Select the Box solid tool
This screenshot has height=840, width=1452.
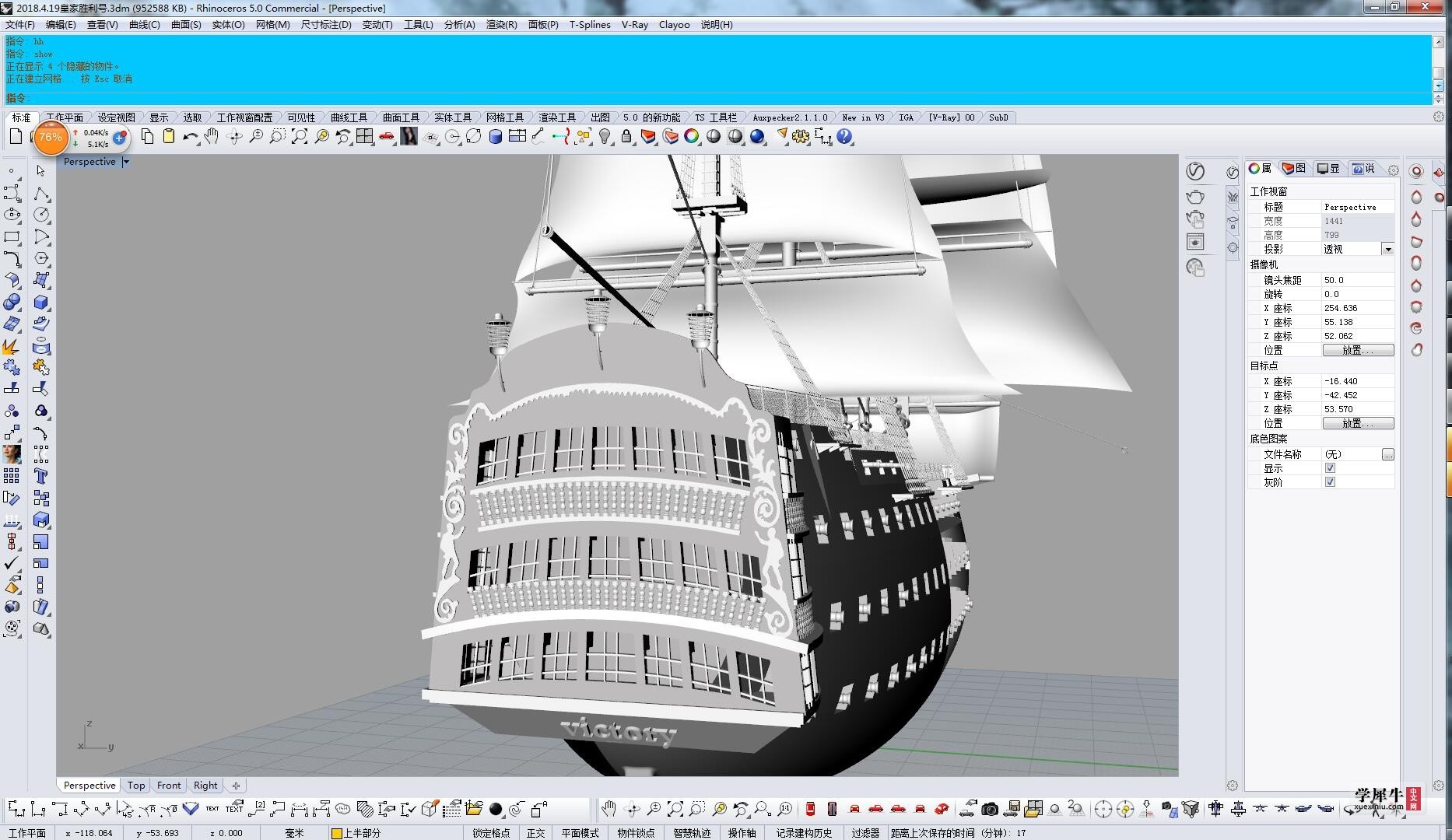pyautogui.click(x=41, y=302)
